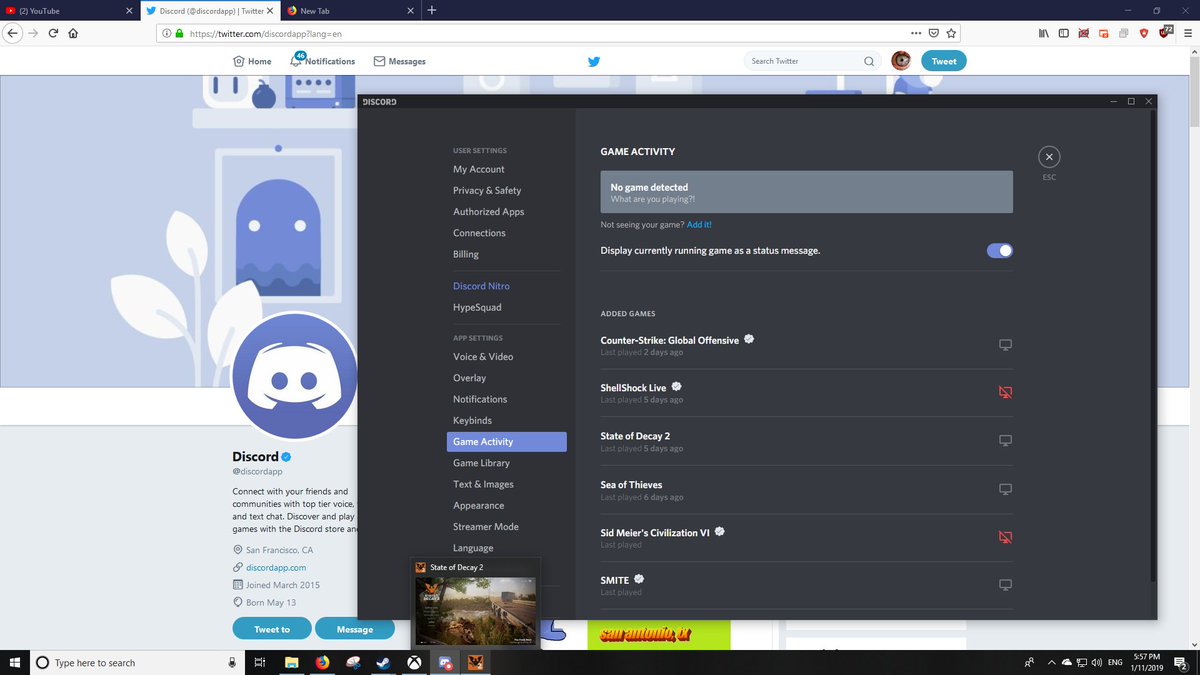Click 'Tweet to' button on Discord profile

click(272, 629)
